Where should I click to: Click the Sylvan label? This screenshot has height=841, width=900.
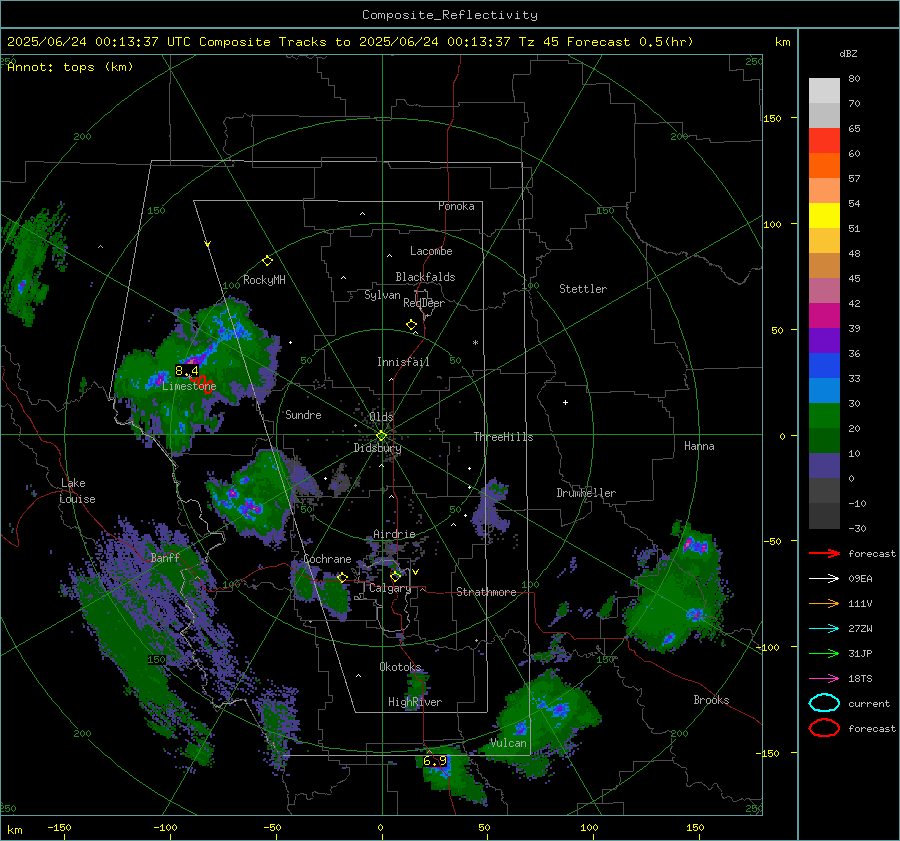click(382, 295)
